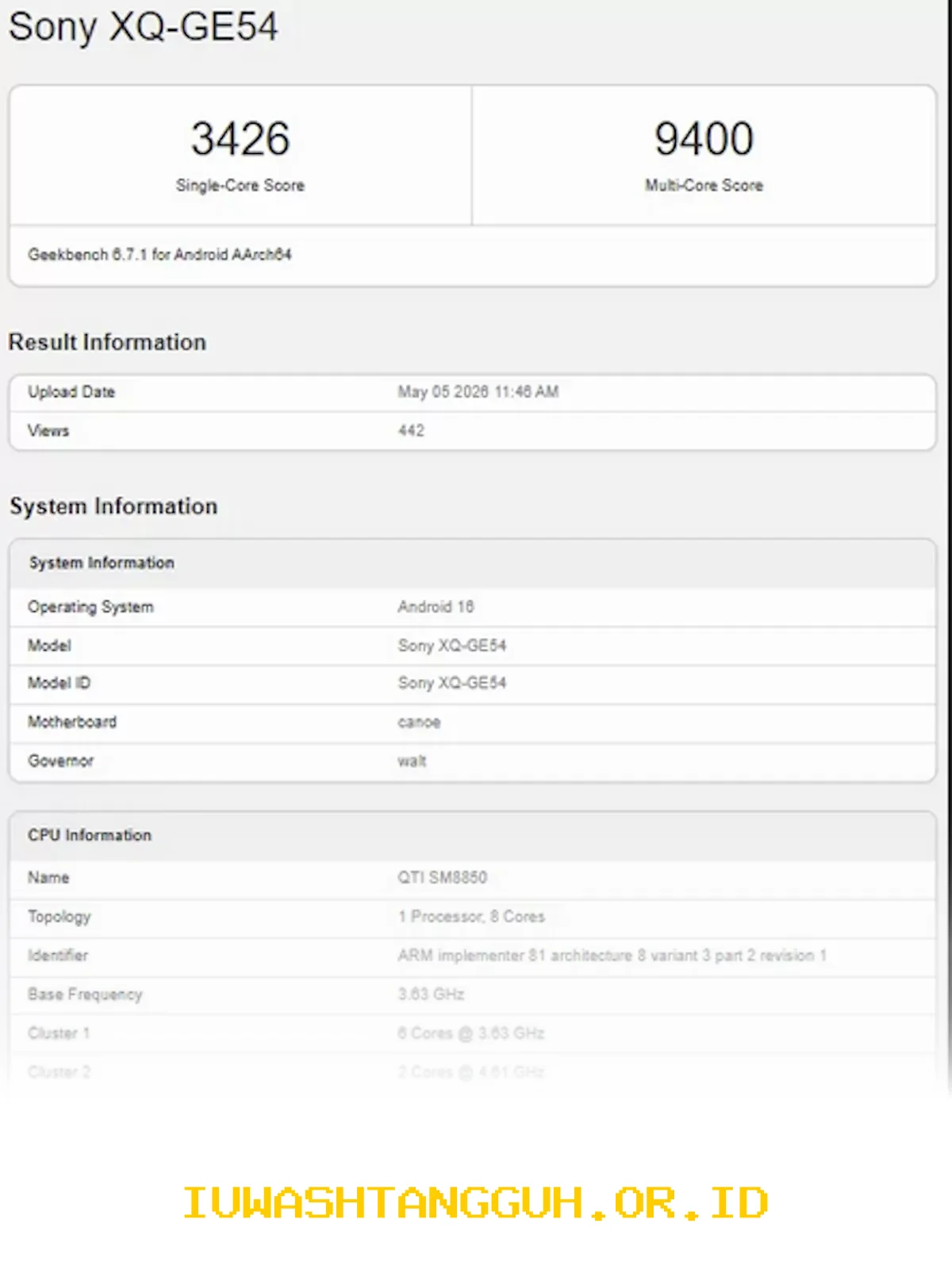This screenshot has height=1277, width=952.
Task: Select the QTI SM8850 value
Action: pos(443,878)
